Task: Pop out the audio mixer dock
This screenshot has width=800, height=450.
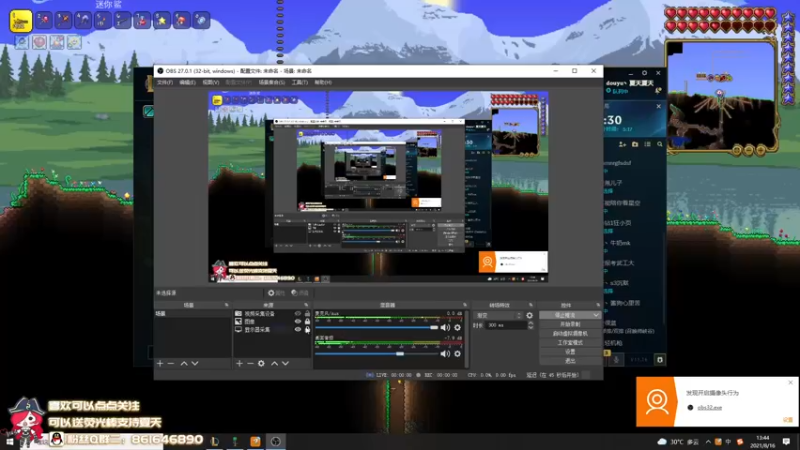Action: (x=465, y=305)
